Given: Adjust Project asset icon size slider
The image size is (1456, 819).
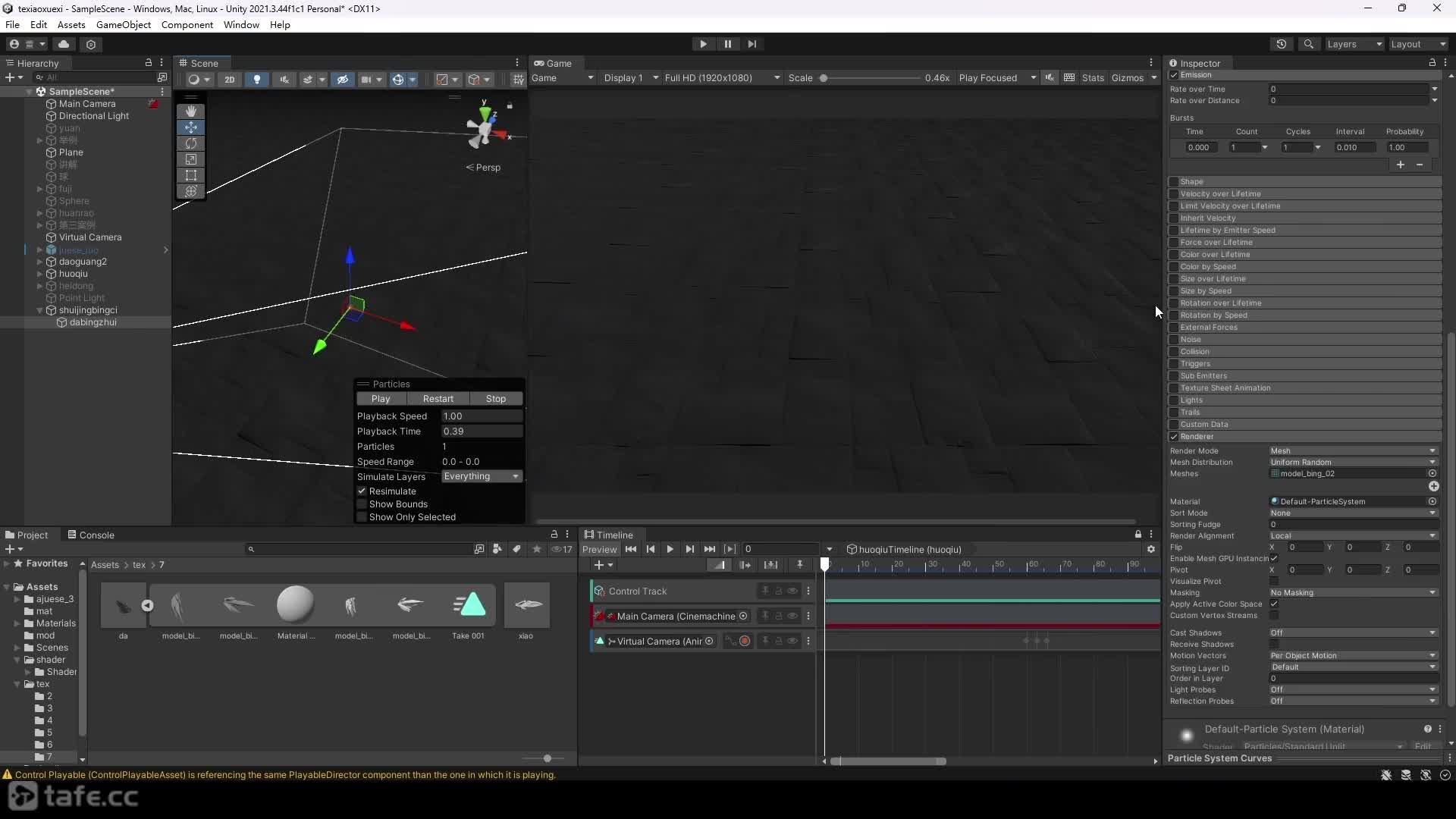Looking at the screenshot, I should pyautogui.click(x=548, y=758).
